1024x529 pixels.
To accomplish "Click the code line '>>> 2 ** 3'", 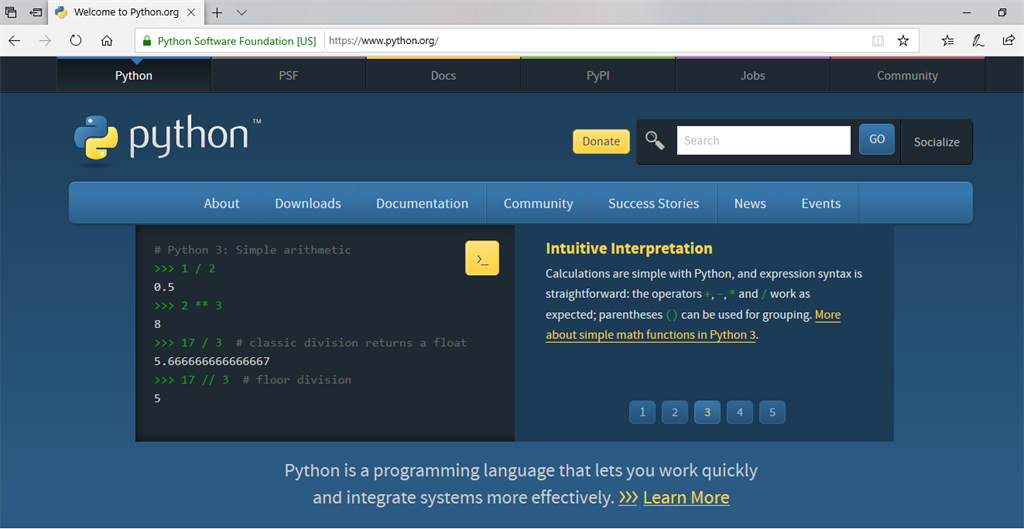I will (188, 306).
